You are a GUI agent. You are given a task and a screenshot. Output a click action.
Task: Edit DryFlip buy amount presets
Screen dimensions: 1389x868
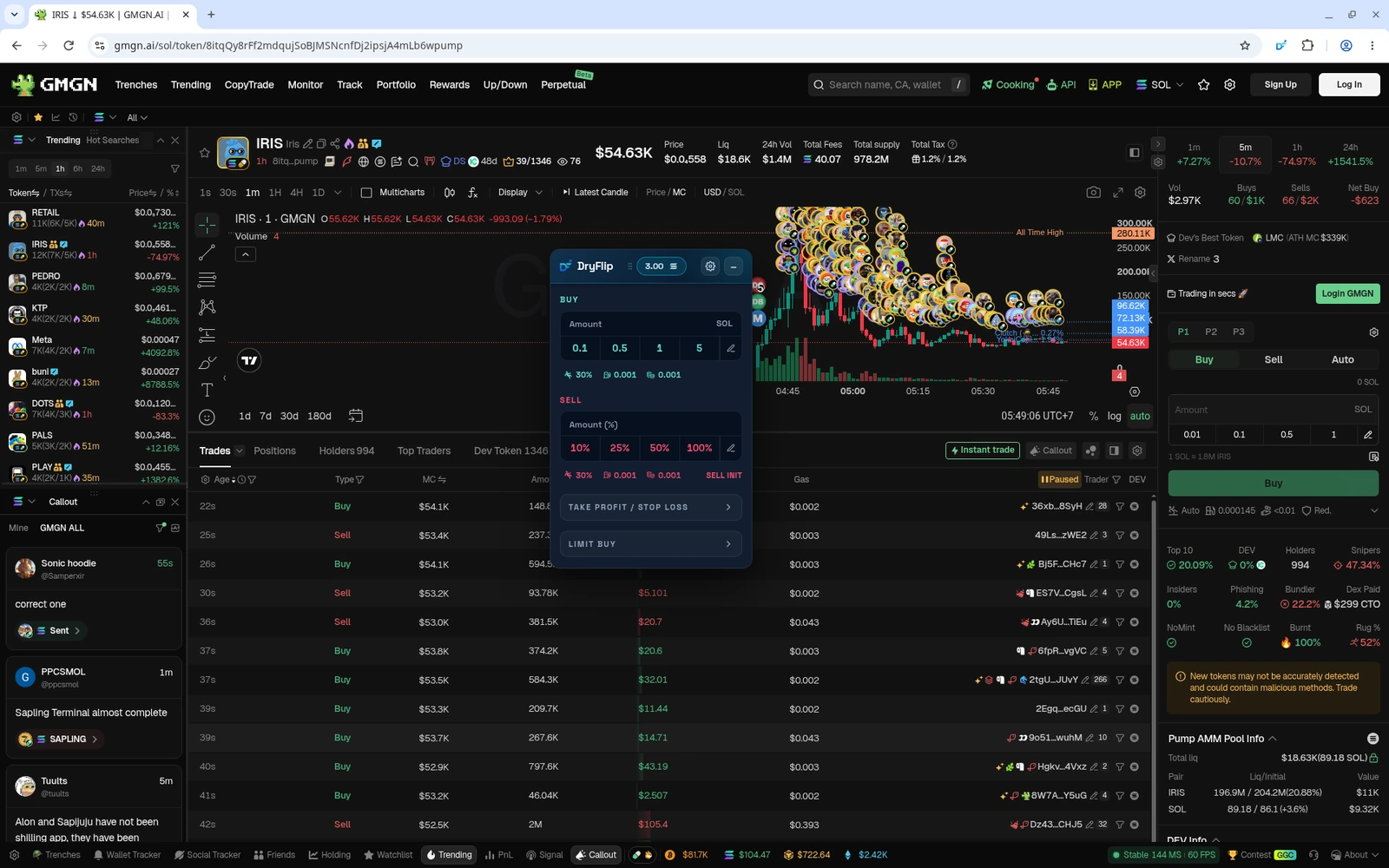click(731, 348)
